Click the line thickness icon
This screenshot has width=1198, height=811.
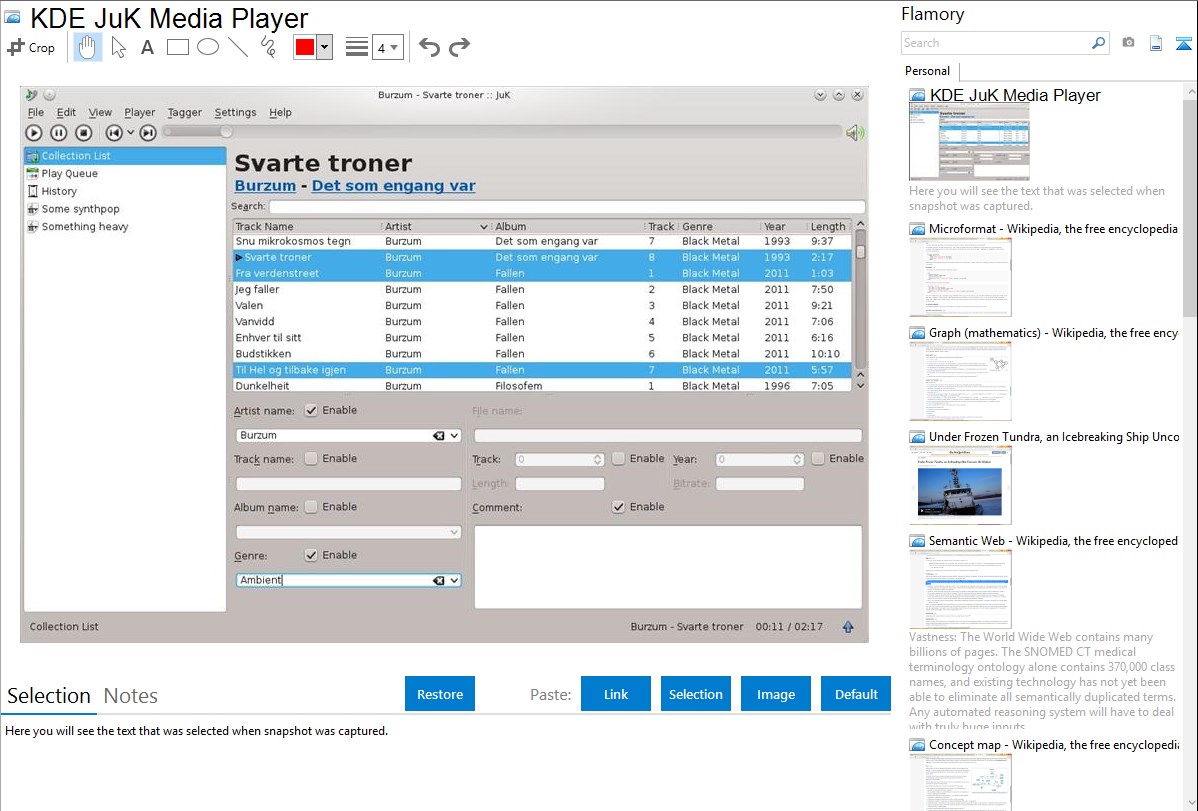(x=357, y=47)
